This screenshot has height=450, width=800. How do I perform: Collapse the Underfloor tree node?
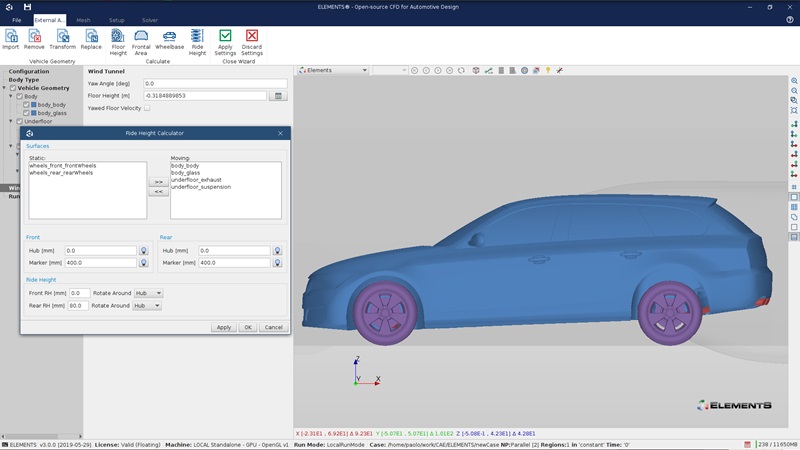(11, 121)
